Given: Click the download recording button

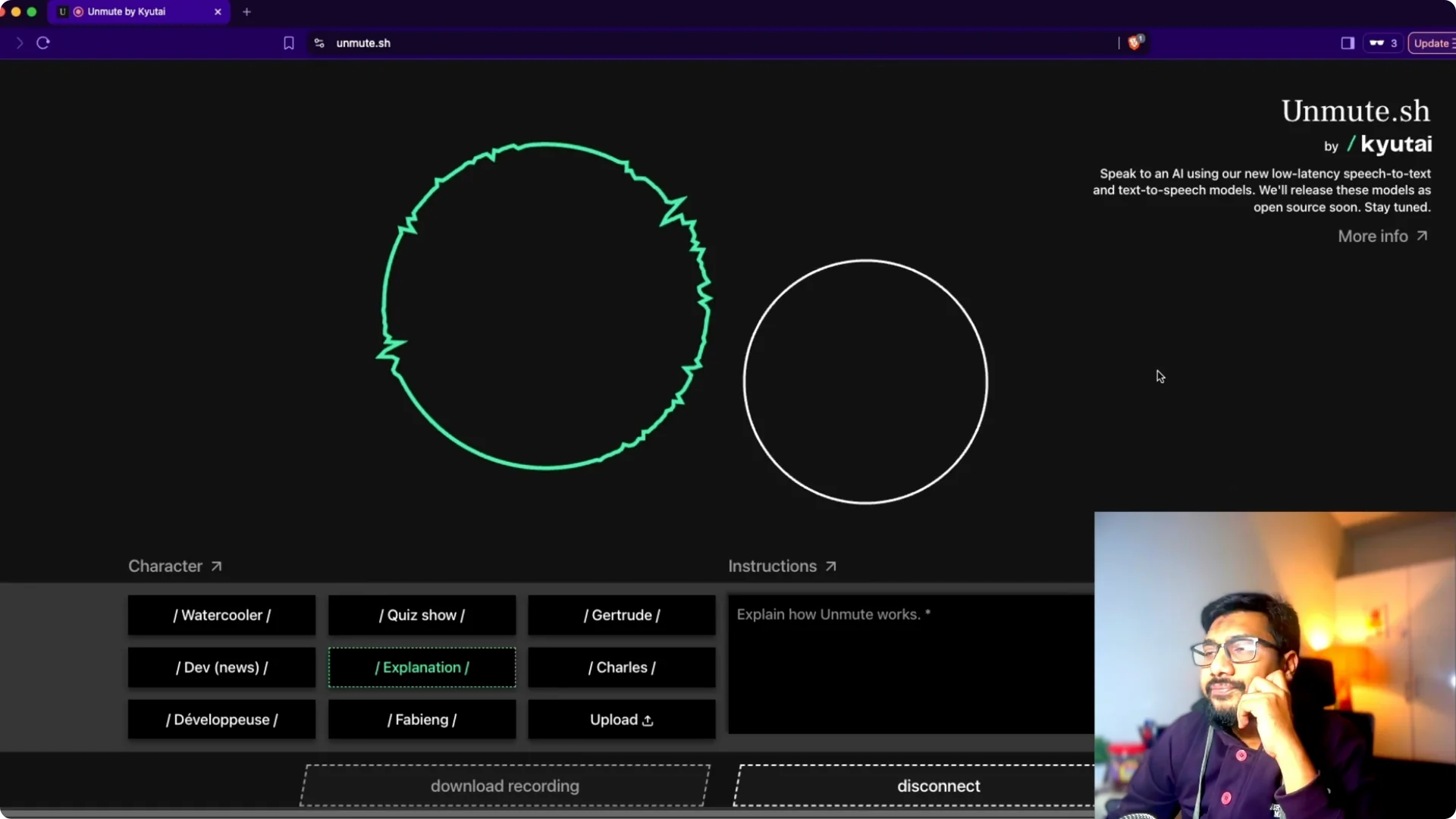Looking at the screenshot, I should pyautogui.click(x=504, y=786).
